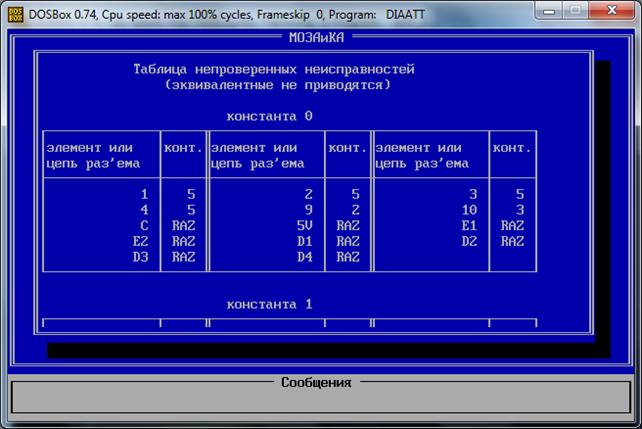Select element 'D3' in the left table
This screenshot has height=429, width=642.
click(140, 257)
